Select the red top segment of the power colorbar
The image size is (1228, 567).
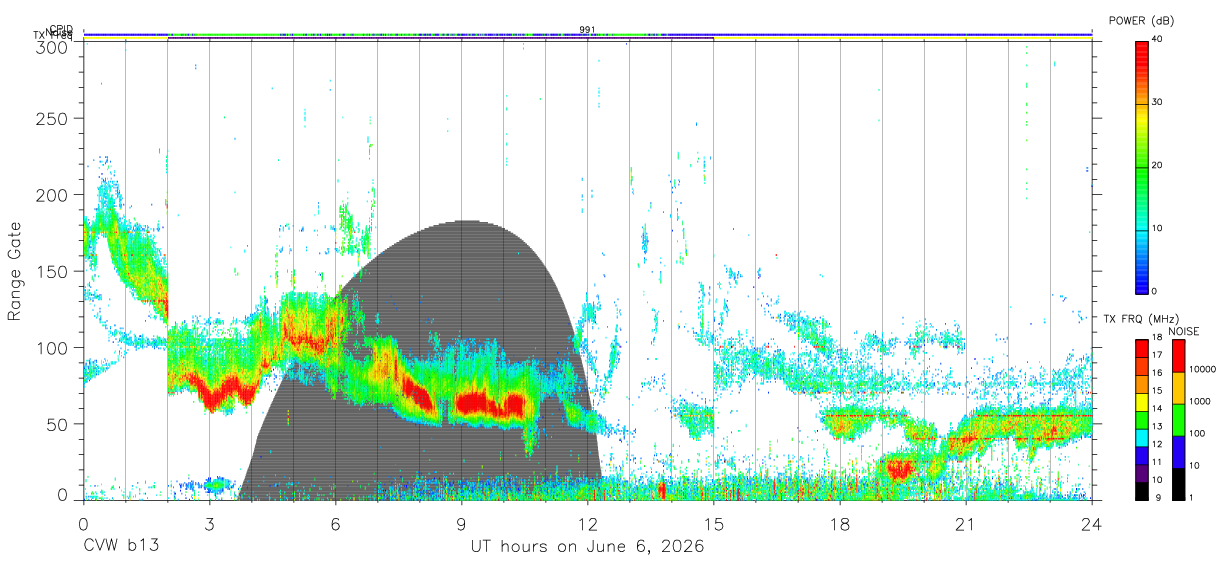point(1141,71)
